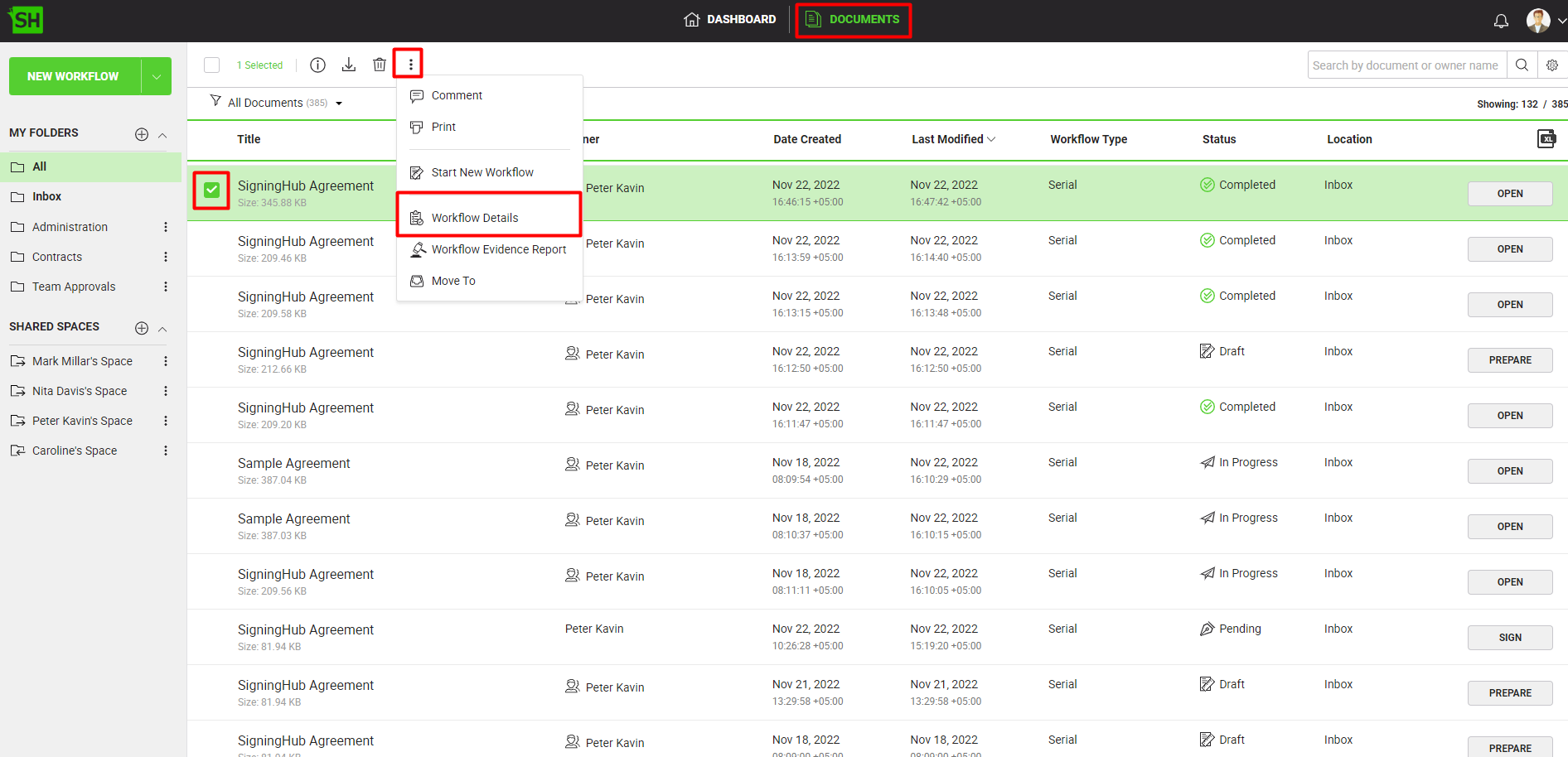1568x757 pixels.
Task: Expand the New Workflow dropdown arrow
Action: coord(157,76)
